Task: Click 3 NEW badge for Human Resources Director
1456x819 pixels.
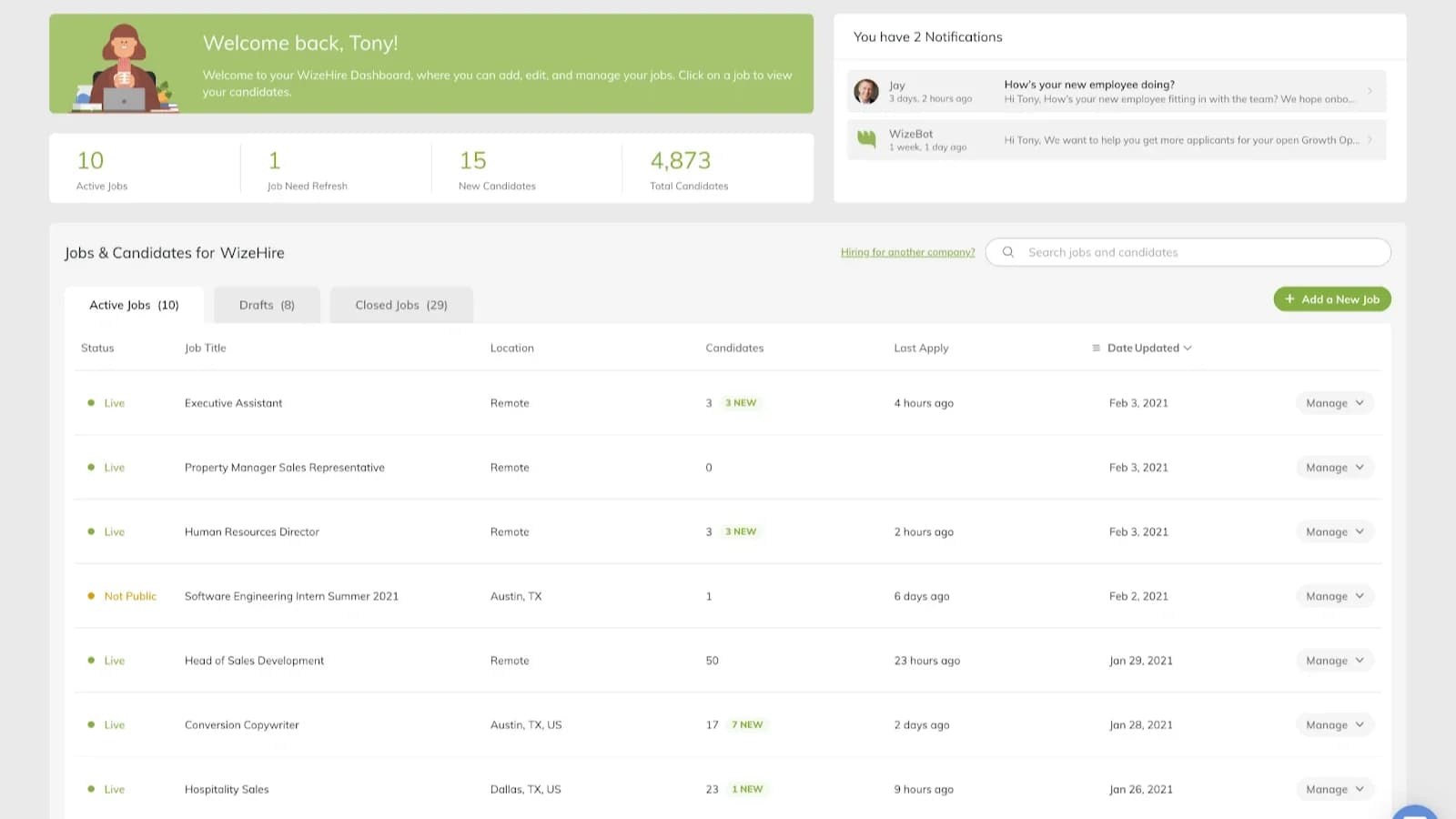Action: [x=741, y=532]
